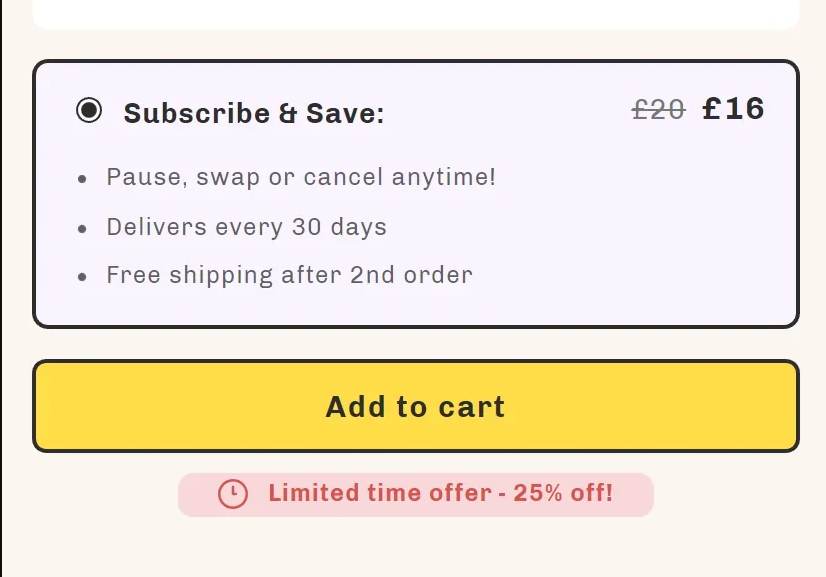This screenshot has height=577, width=826.
Task: Add the item to cart
Action: pos(416,406)
